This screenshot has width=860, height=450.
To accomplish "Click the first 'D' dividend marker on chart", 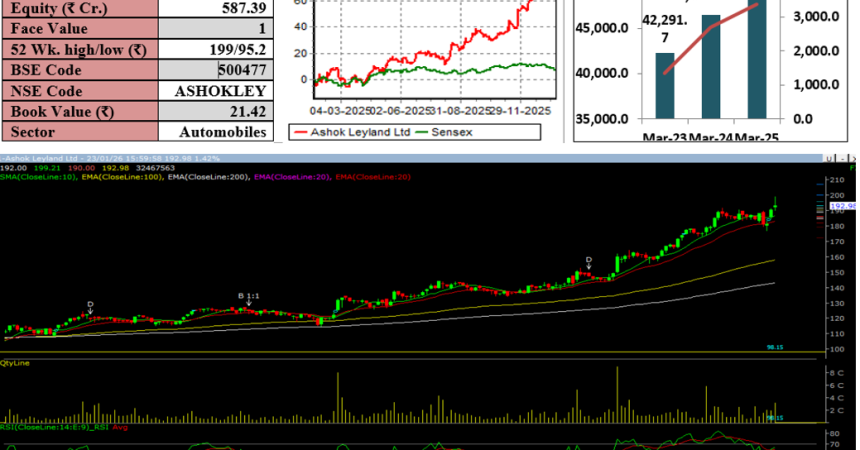I will pyautogui.click(x=90, y=304).
